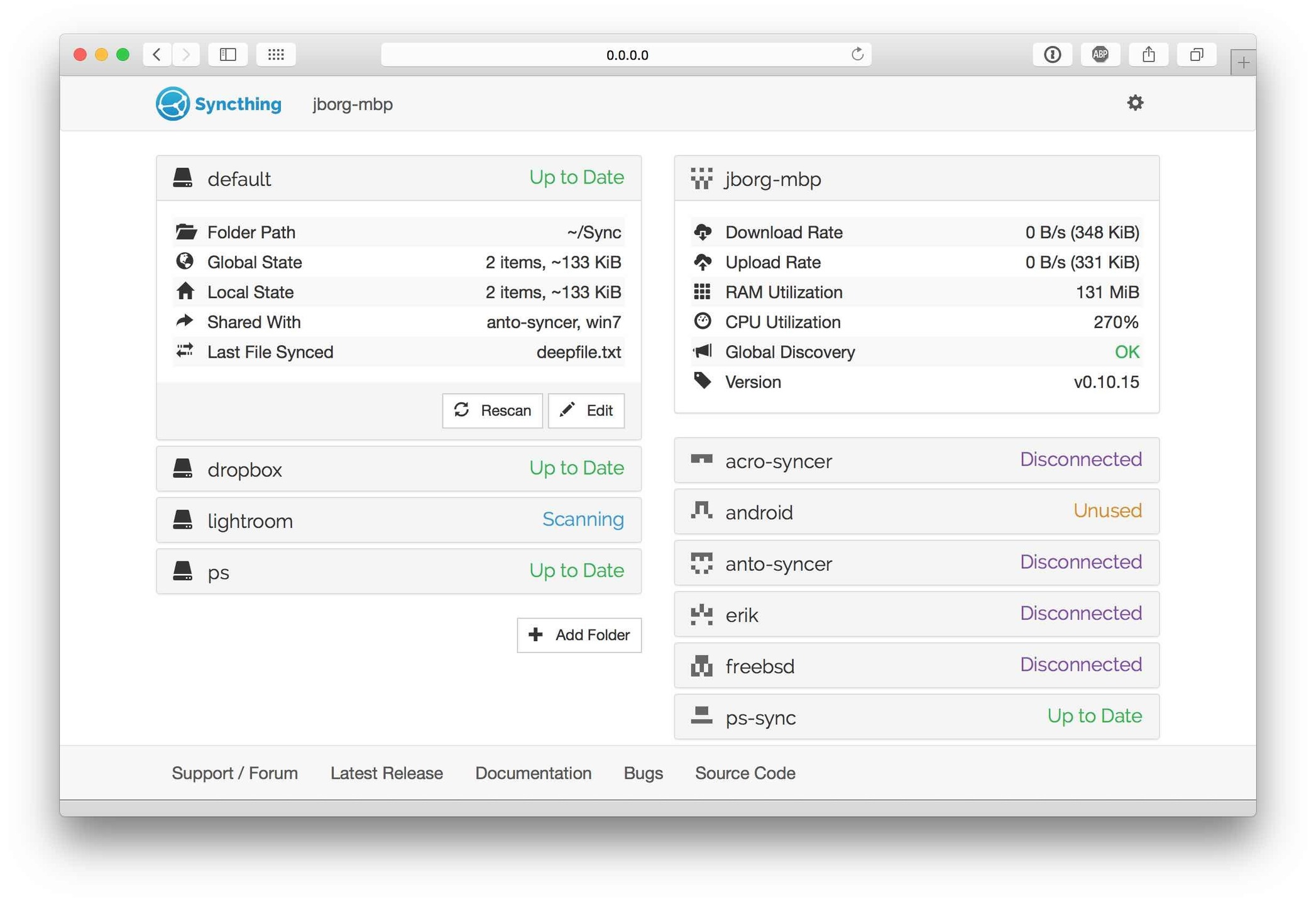Expand the dropbox folder panel
Viewport: 1316px width, 902px height.
tap(398, 469)
